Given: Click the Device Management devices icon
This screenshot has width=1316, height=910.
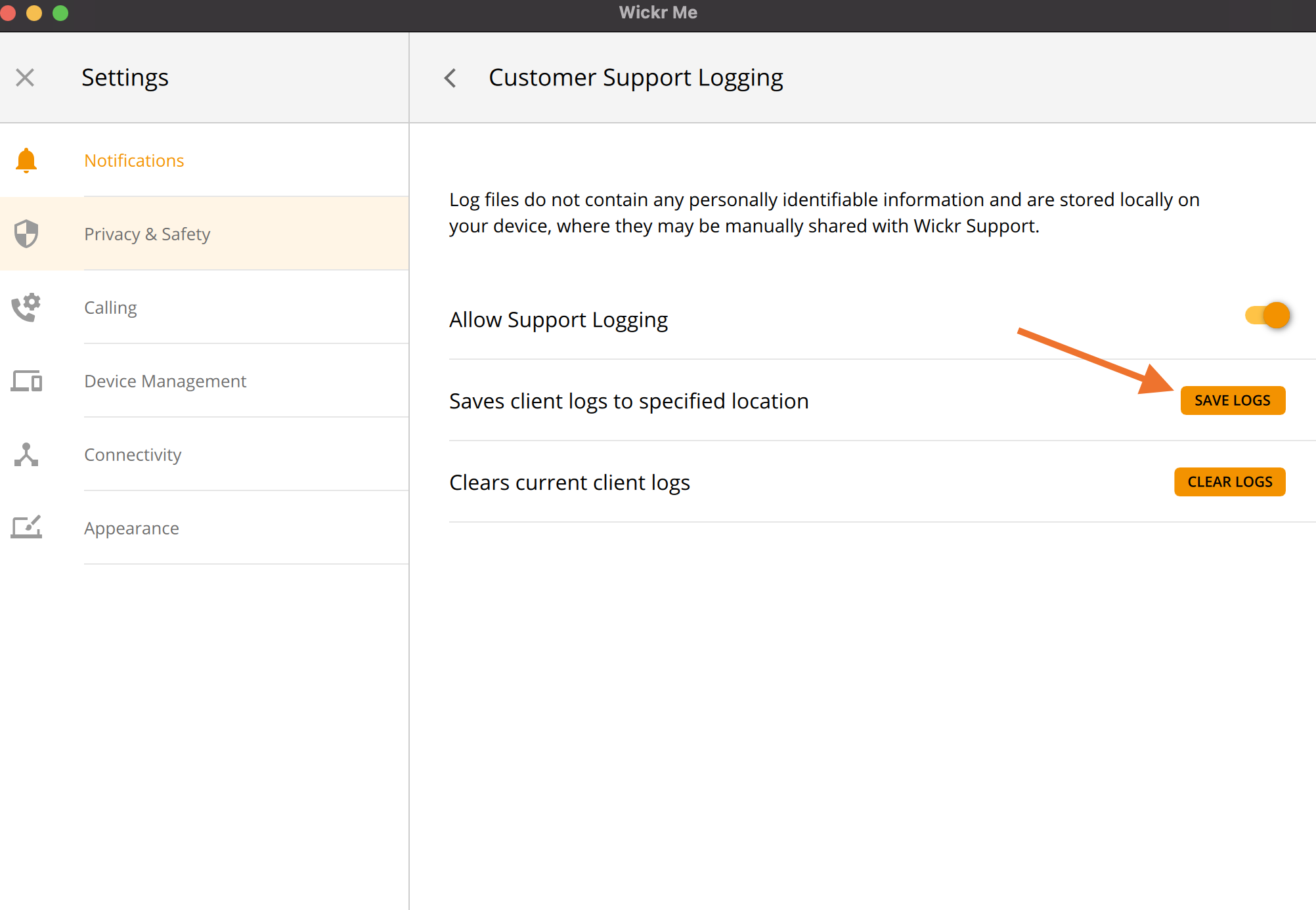Looking at the screenshot, I should click(x=26, y=381).
